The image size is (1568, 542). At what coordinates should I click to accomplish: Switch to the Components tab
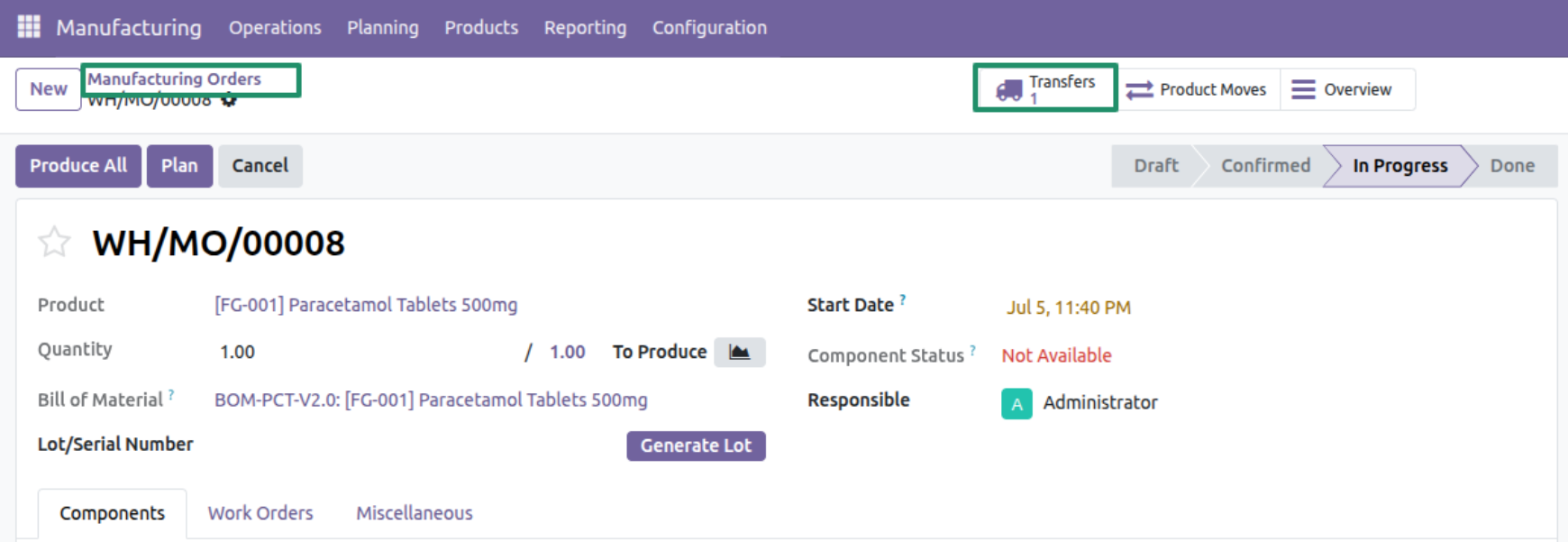coord(113,513)
